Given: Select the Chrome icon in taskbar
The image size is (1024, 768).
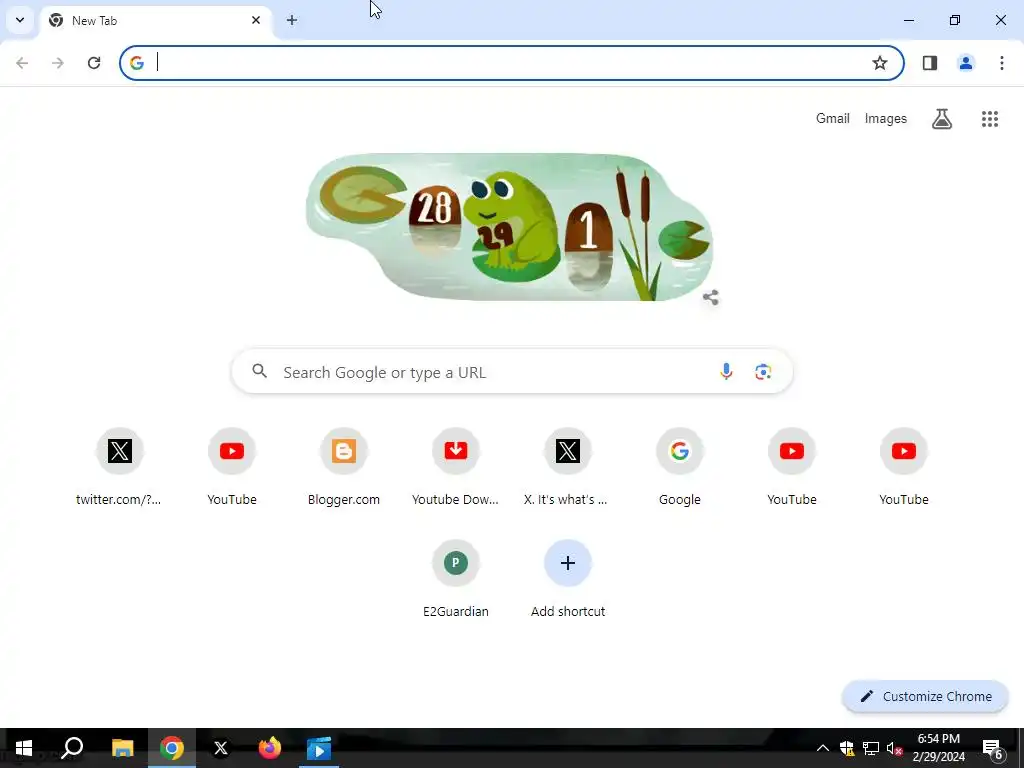Looking at the screenshot, I should (172, 748).
